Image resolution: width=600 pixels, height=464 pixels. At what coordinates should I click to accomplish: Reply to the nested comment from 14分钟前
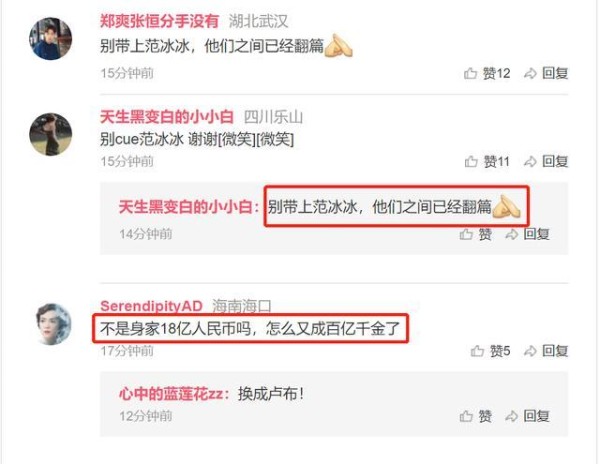point(528,234)
